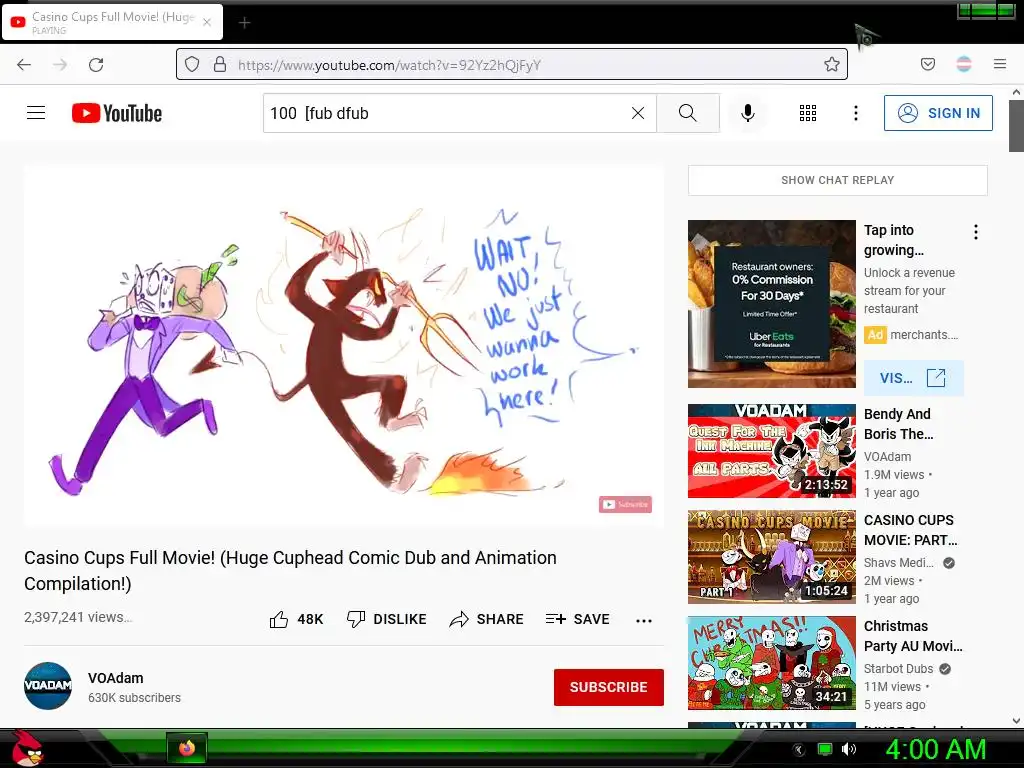Expand hidden tray icons arrow
1024x768 pixels.
coord(798,749)
